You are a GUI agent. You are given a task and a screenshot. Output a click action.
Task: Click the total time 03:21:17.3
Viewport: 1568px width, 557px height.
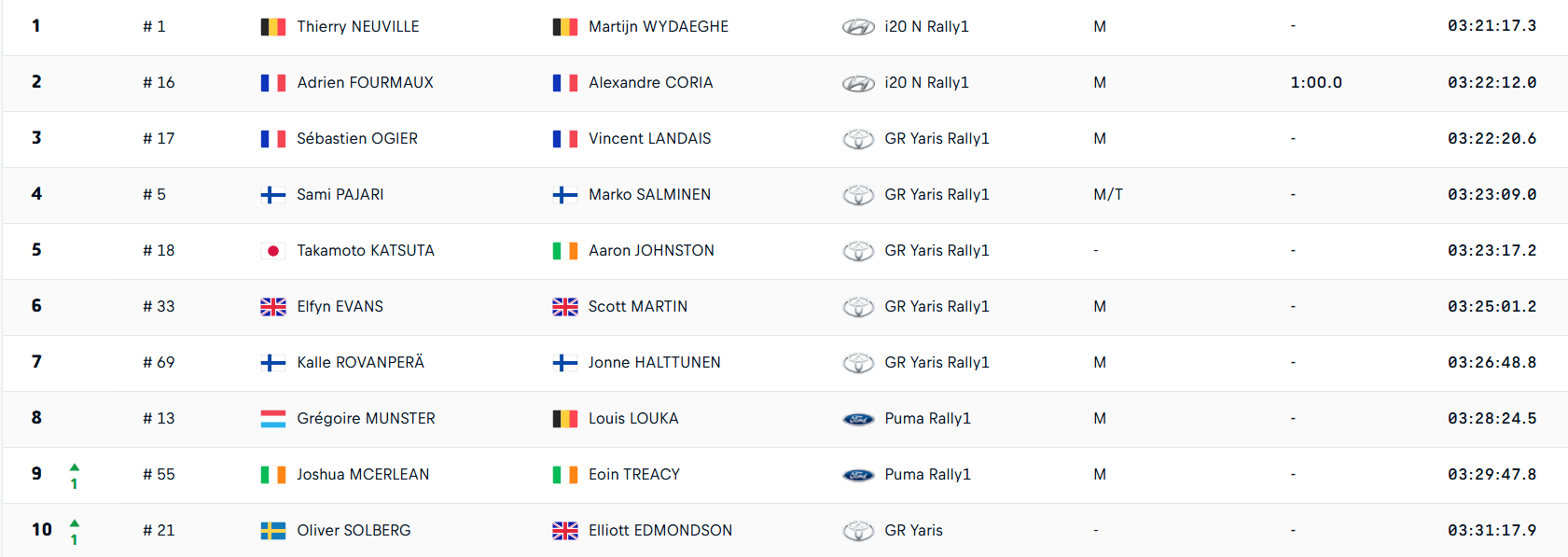tap(1492, 26)
